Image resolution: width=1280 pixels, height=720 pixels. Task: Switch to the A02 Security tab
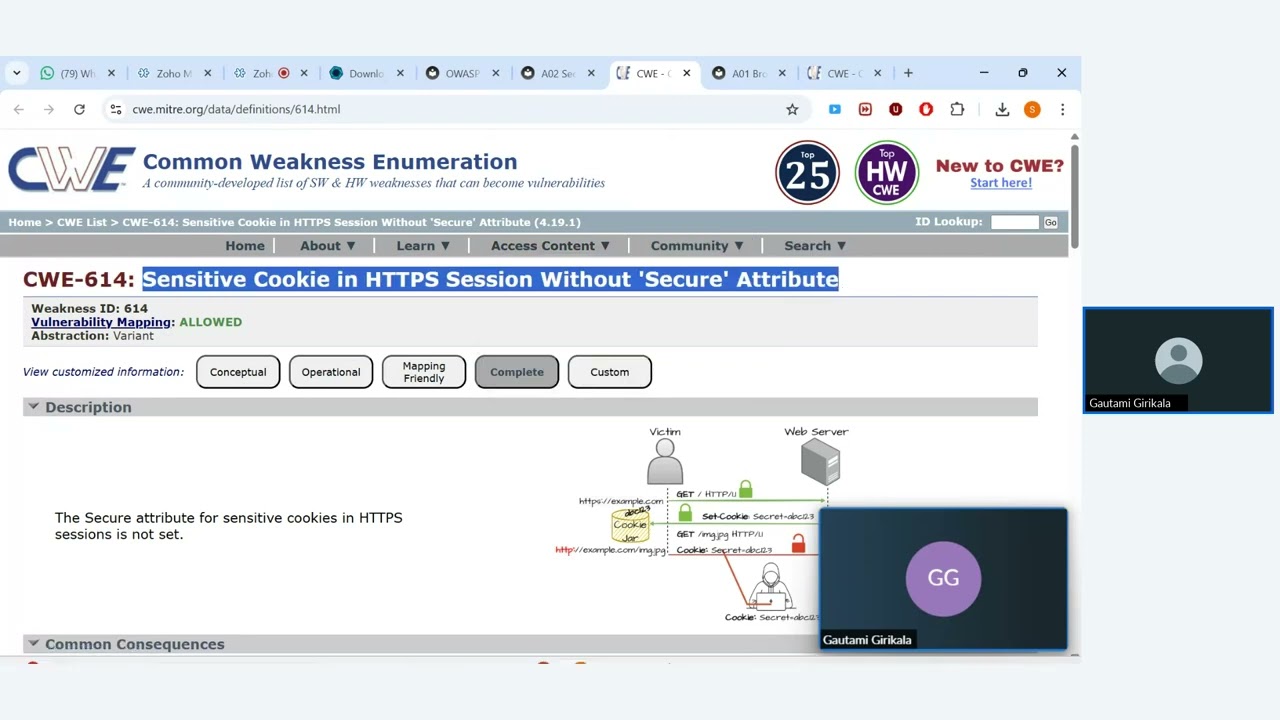tap(550, 73)
